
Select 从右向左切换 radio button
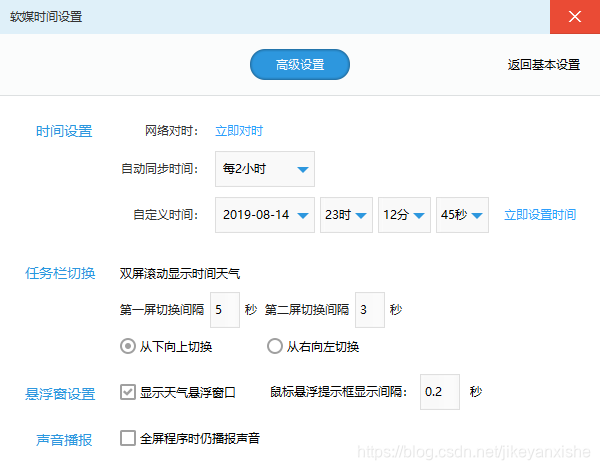(x=275, y=346)
